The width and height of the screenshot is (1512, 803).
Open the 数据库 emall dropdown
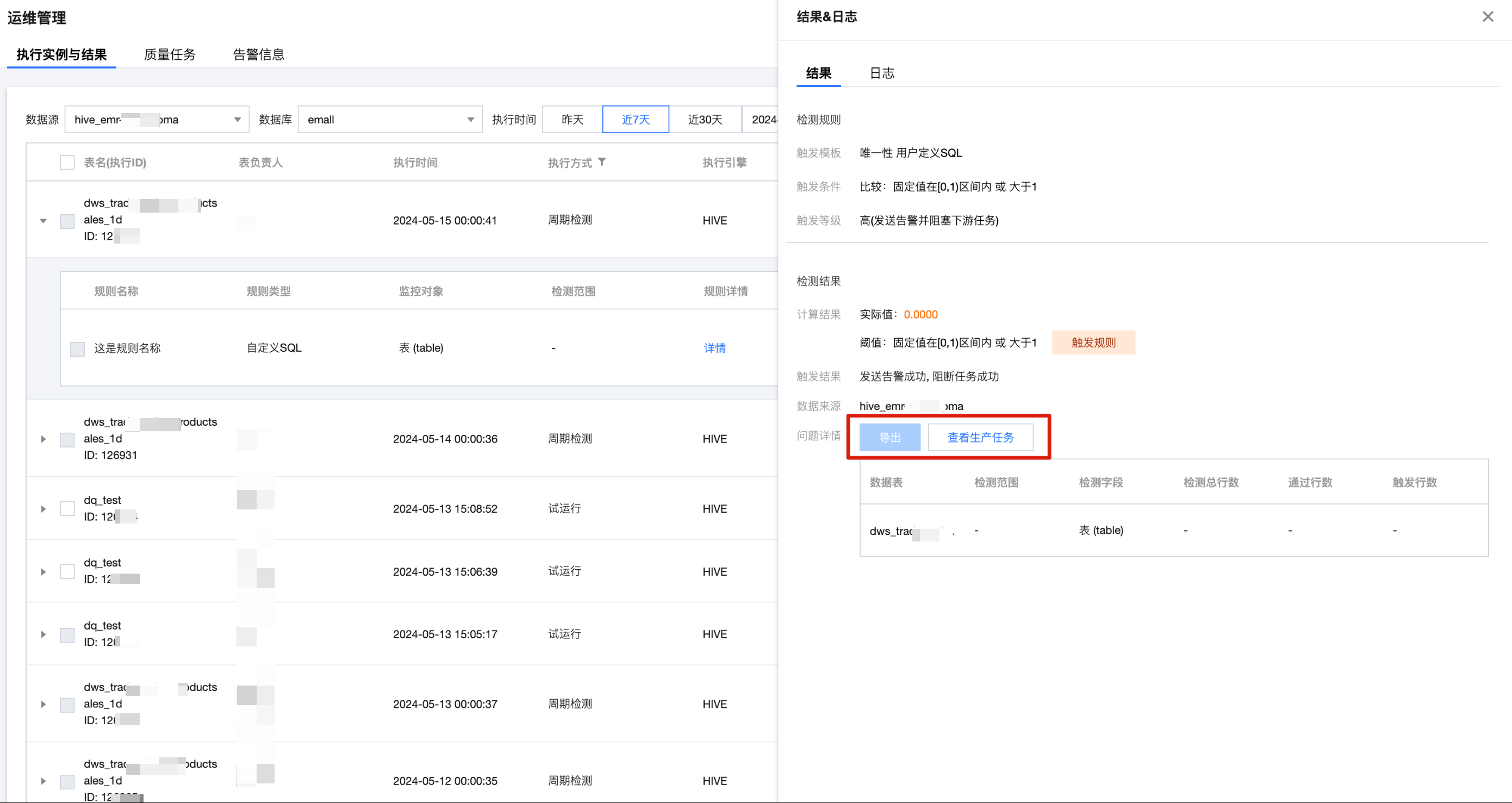point(390,120)
